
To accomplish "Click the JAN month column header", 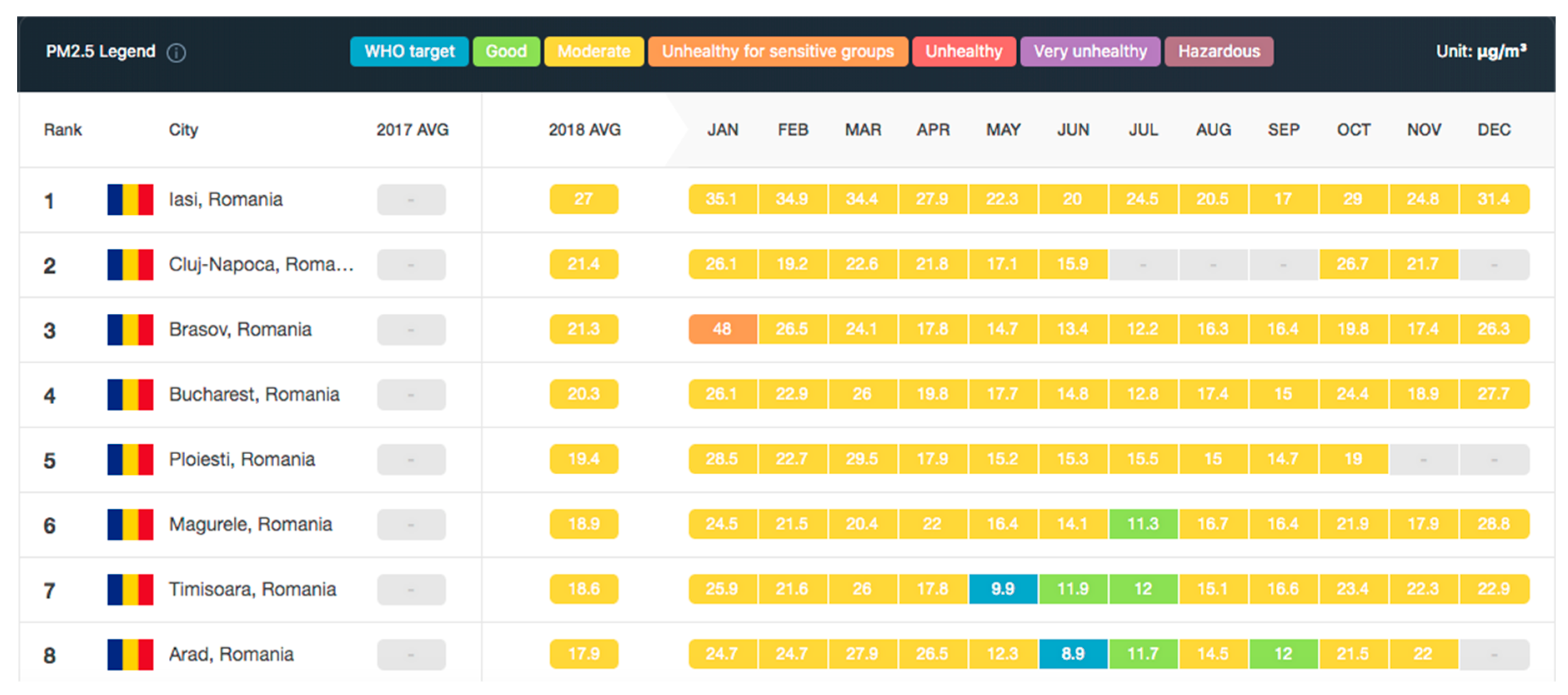I will tap(723, 130).
